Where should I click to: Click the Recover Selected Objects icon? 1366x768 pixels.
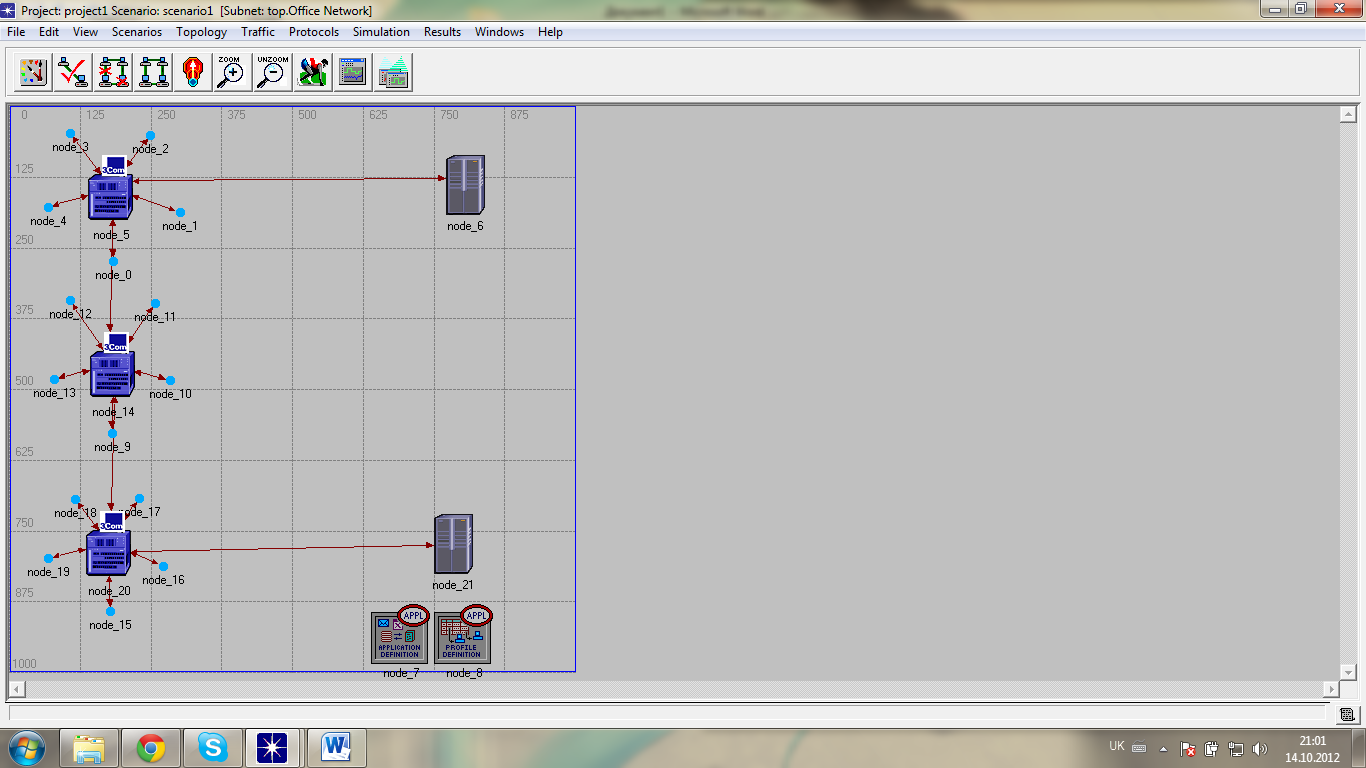pyautogui.click(x=152, y=72)
